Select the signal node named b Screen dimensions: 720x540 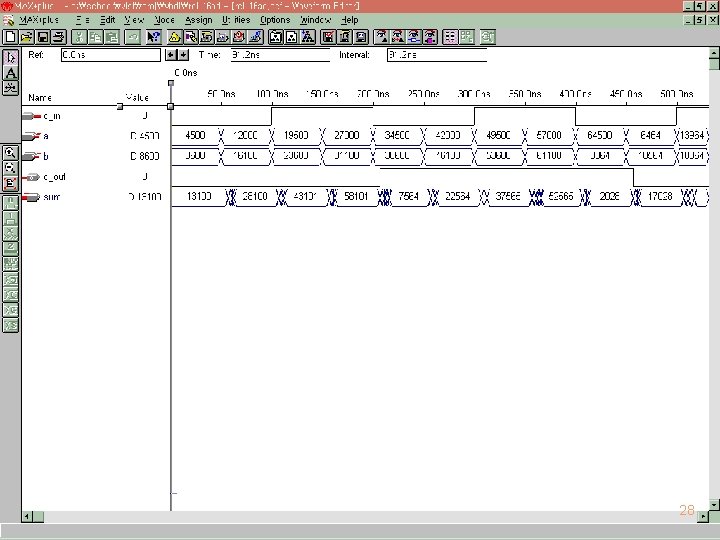(x=37, y=156)
